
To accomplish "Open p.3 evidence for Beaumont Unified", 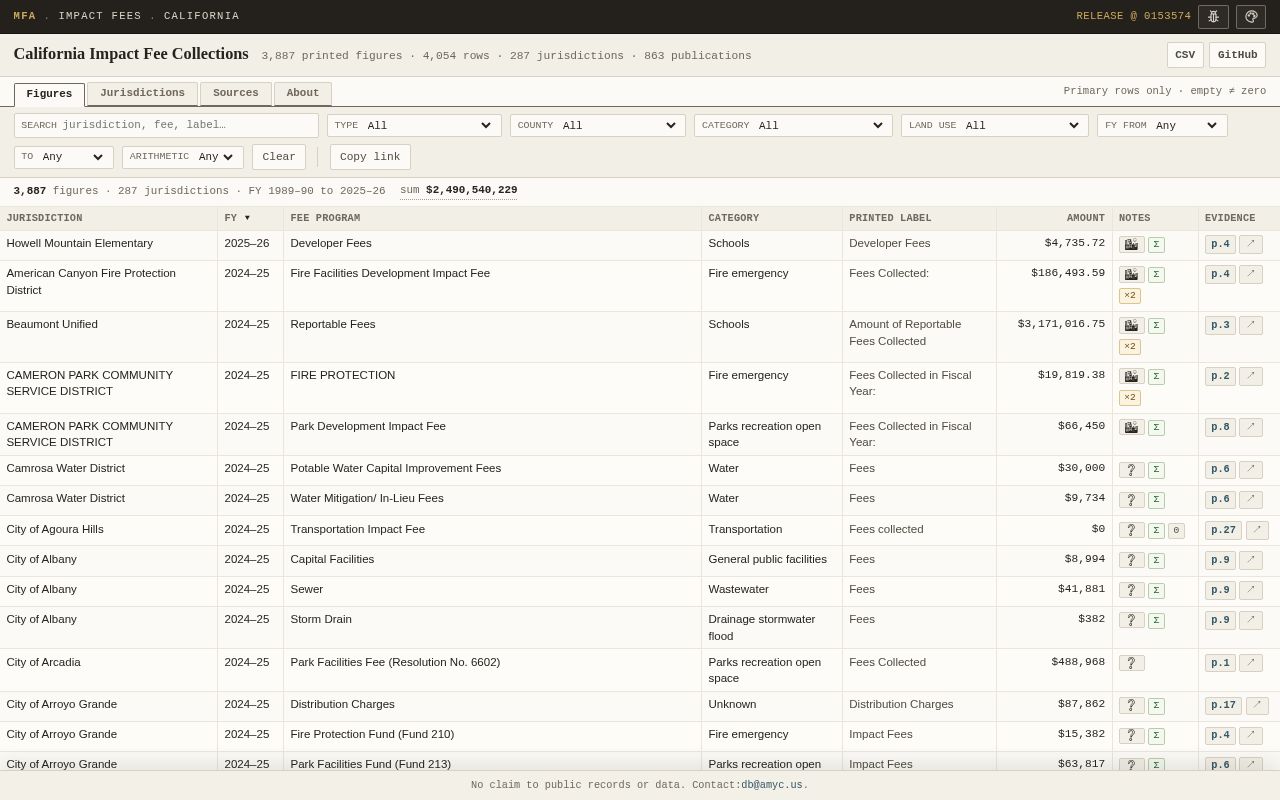I will tap(1220, 326).
